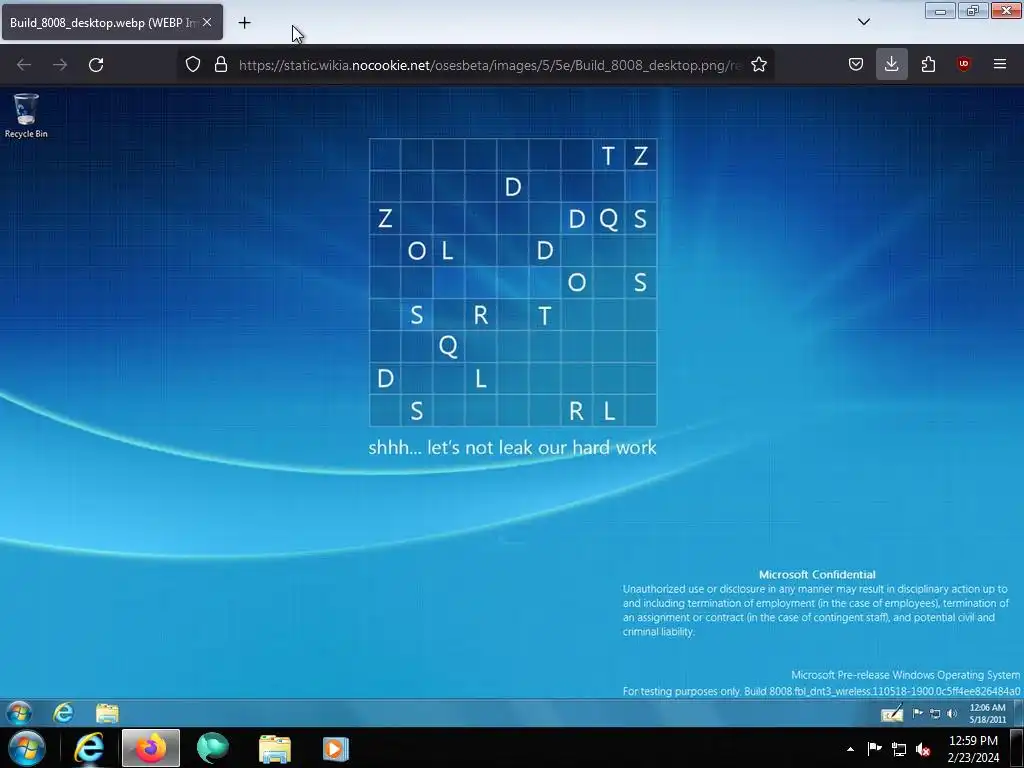Click the muted volume speaker icon
Screen dimensions: 1024x768
923,750
